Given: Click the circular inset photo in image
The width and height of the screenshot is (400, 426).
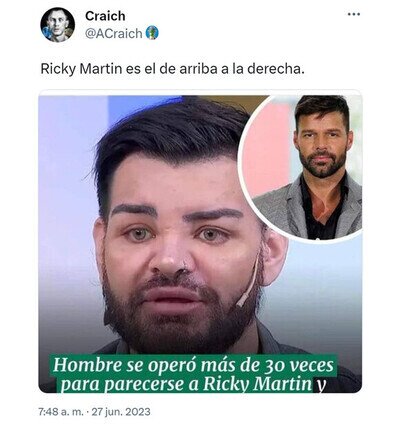Looking at the screenshot, I should point(302,167).
